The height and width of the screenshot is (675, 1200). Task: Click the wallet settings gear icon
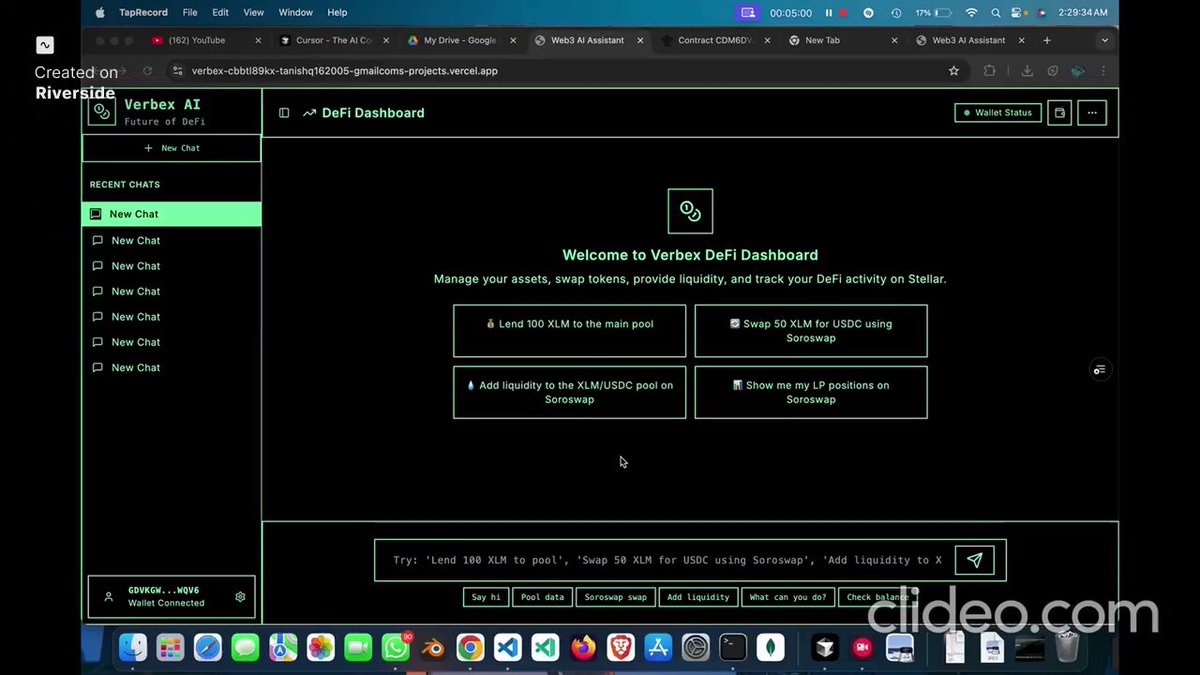coord(240,597)
